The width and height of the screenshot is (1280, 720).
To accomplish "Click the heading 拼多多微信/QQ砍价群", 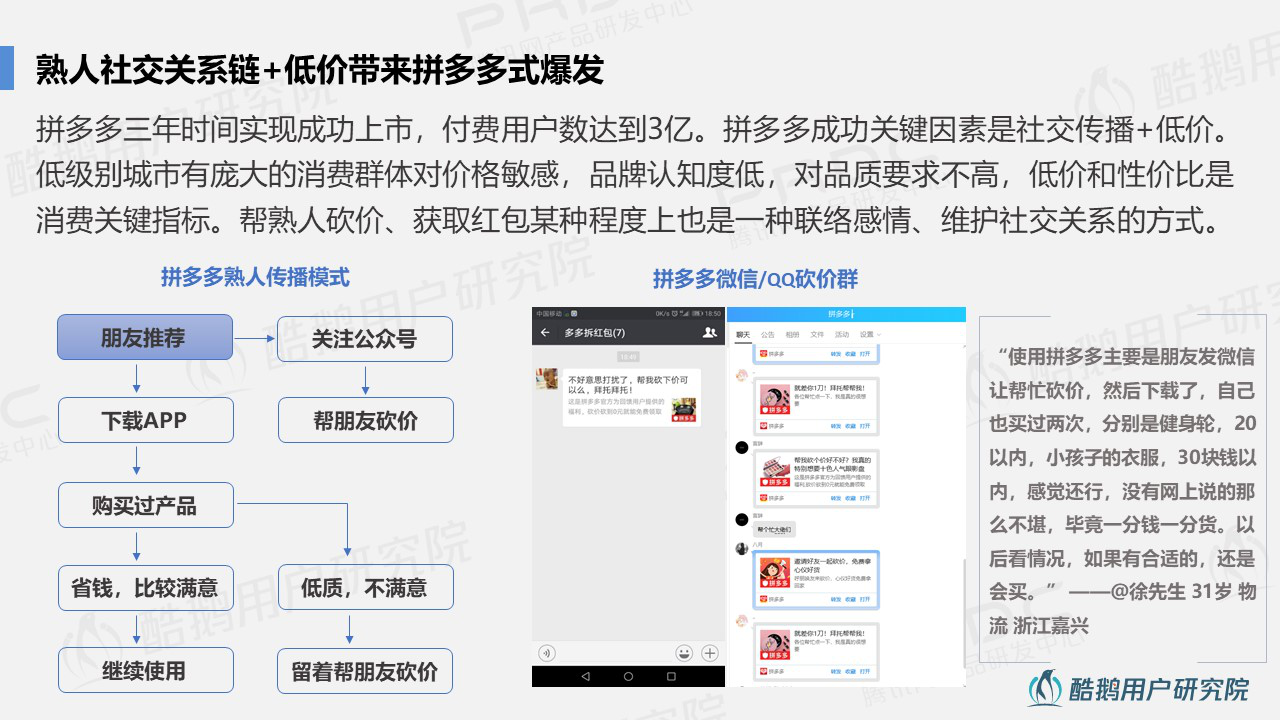I will click(x=755, y=279).
